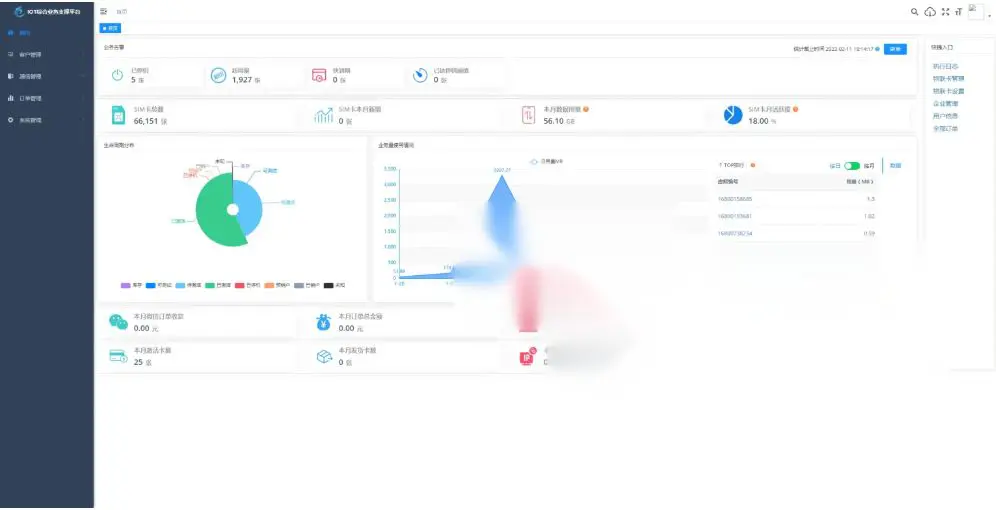The height and width of the screenshot is (510, 996).
Task: Click the cloud download icon in header
Action: tap(930, 11)
